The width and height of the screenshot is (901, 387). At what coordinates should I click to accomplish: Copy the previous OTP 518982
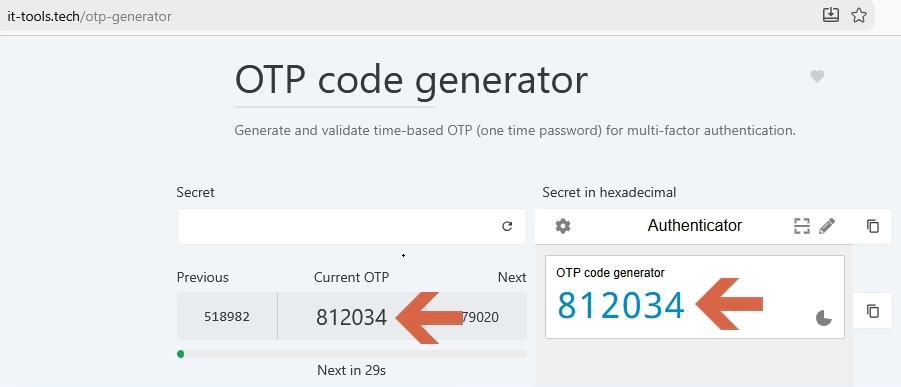(x=227, y=316)
